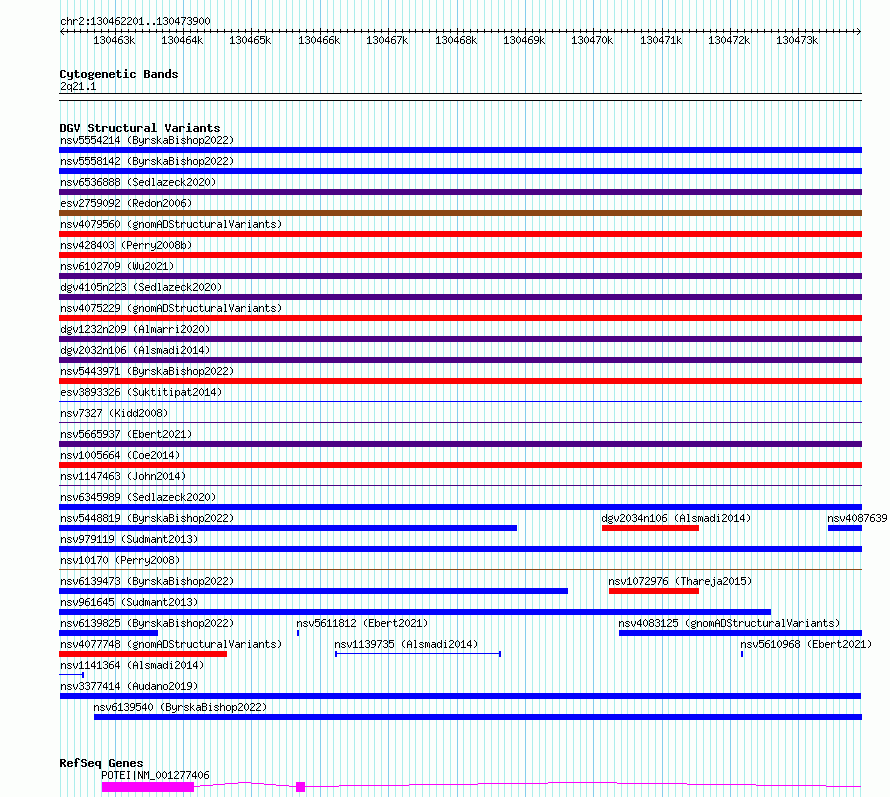Viewport: 890px width, 797px height.
Task: Click the blue nsv6139473 variant bar
Action: click(x=313, y=592)
